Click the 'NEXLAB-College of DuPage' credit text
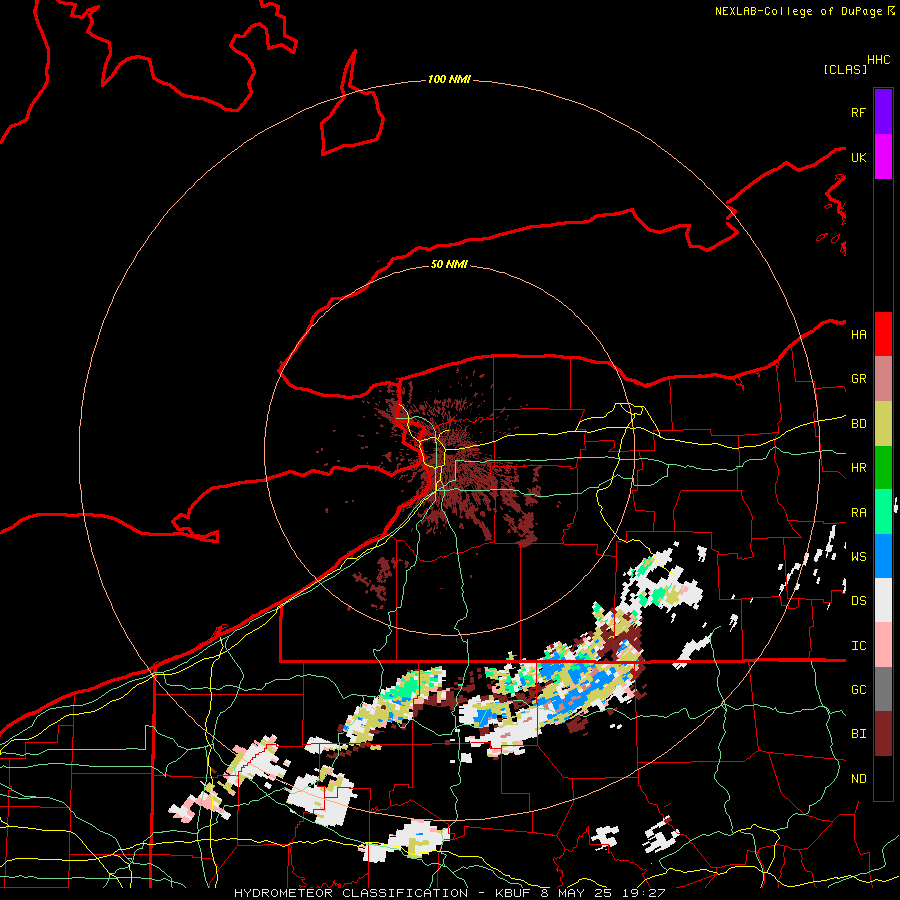The image size is (900, 900). [798, 11]
